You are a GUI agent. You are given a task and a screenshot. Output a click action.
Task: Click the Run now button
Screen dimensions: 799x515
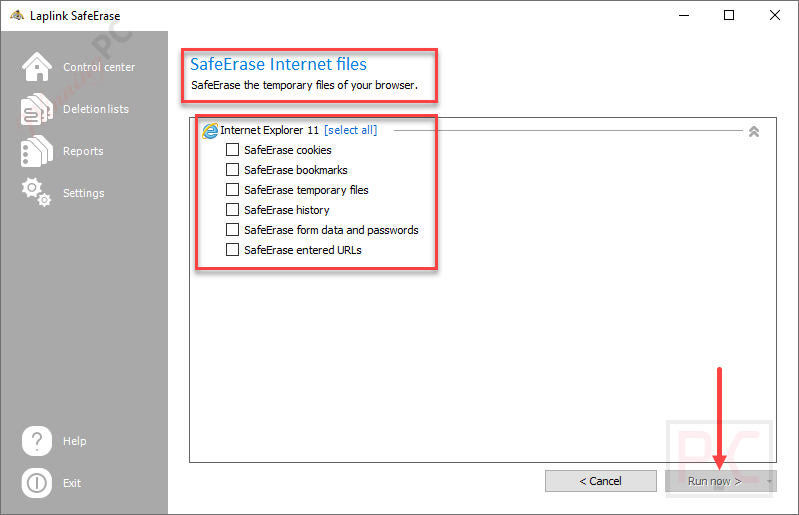click(714, 481)
